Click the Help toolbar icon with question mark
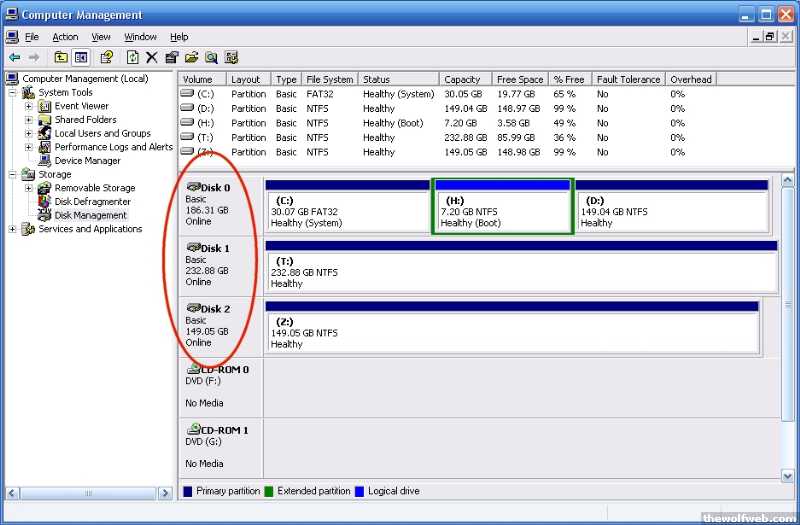 pos(106,57)
